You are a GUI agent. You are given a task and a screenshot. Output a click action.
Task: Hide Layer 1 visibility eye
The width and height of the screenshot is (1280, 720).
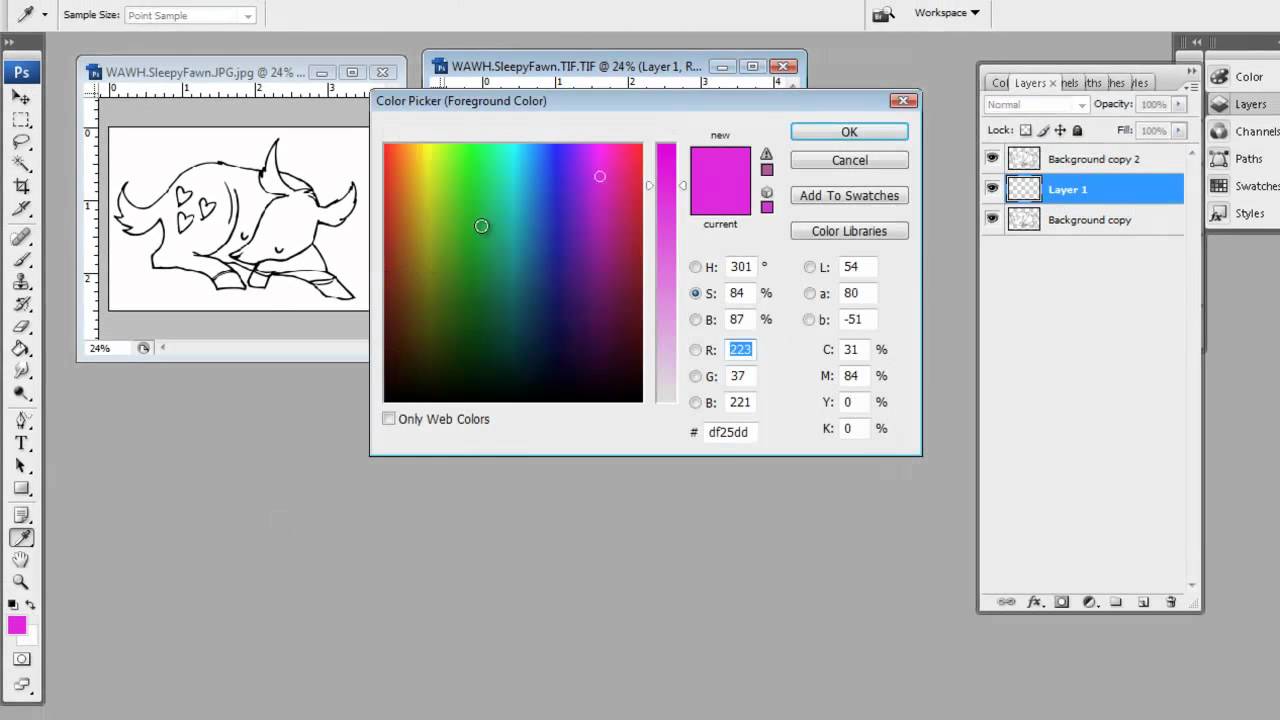(x=992, y=188)
